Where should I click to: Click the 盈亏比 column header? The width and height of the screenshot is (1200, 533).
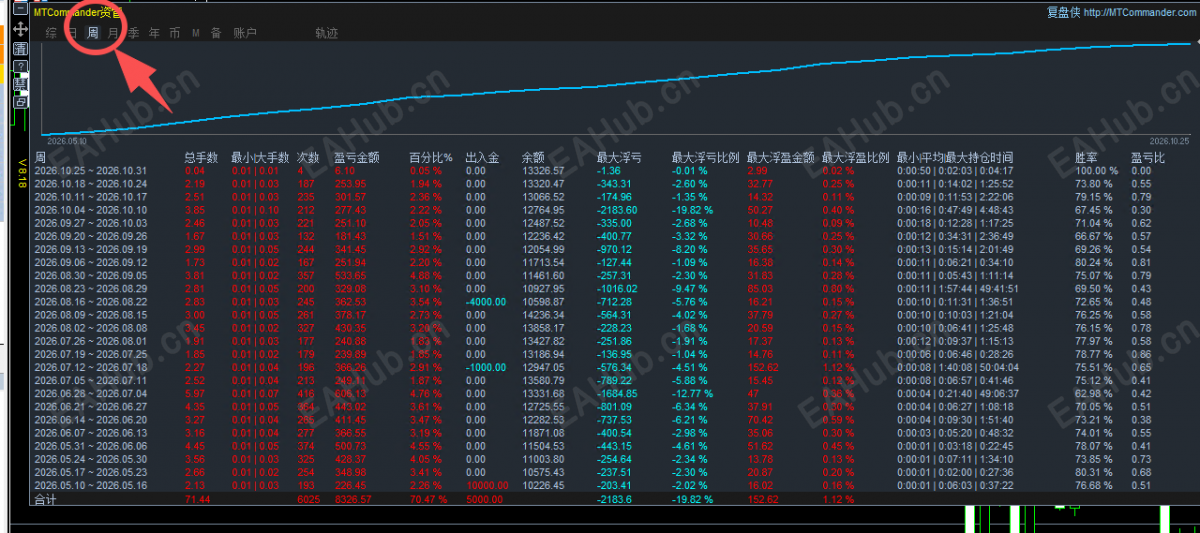tap(1148, 158)
